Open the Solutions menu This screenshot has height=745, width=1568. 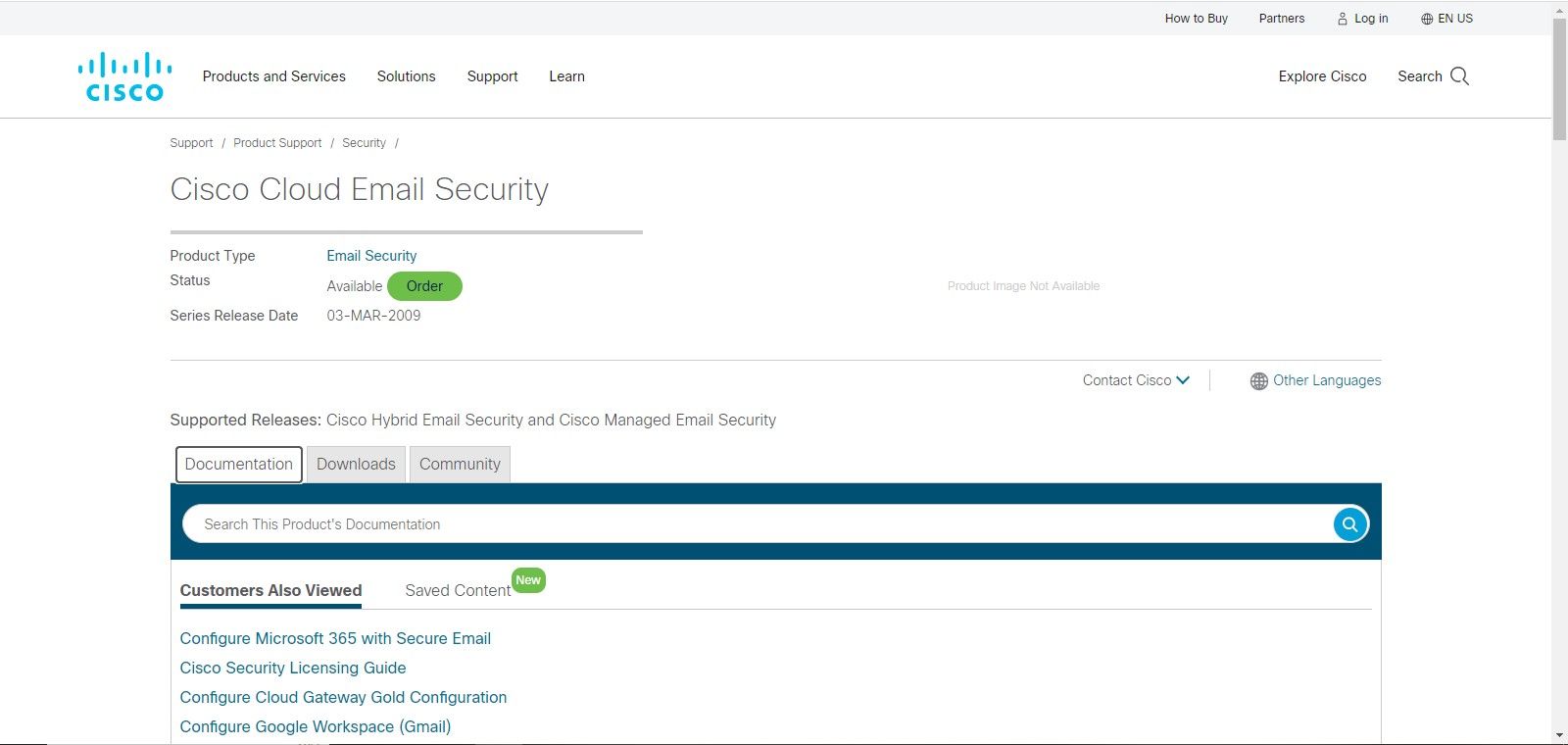click(407, 76)
